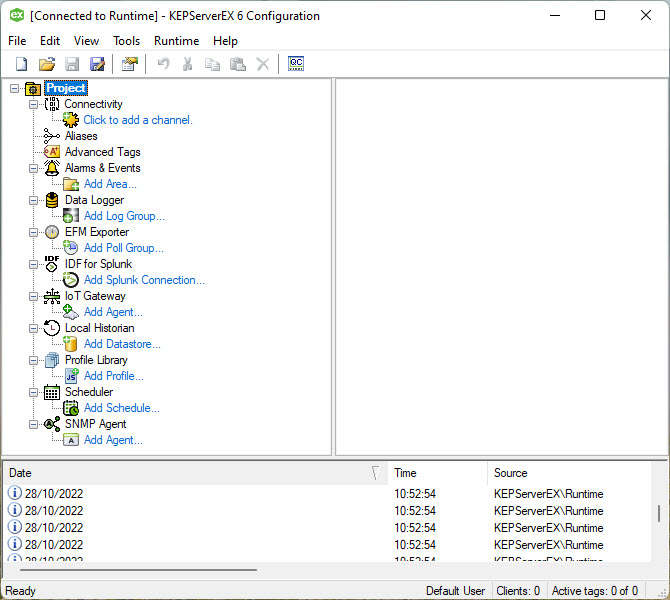Click the Add Splunk Connection link

click(144, 280)
